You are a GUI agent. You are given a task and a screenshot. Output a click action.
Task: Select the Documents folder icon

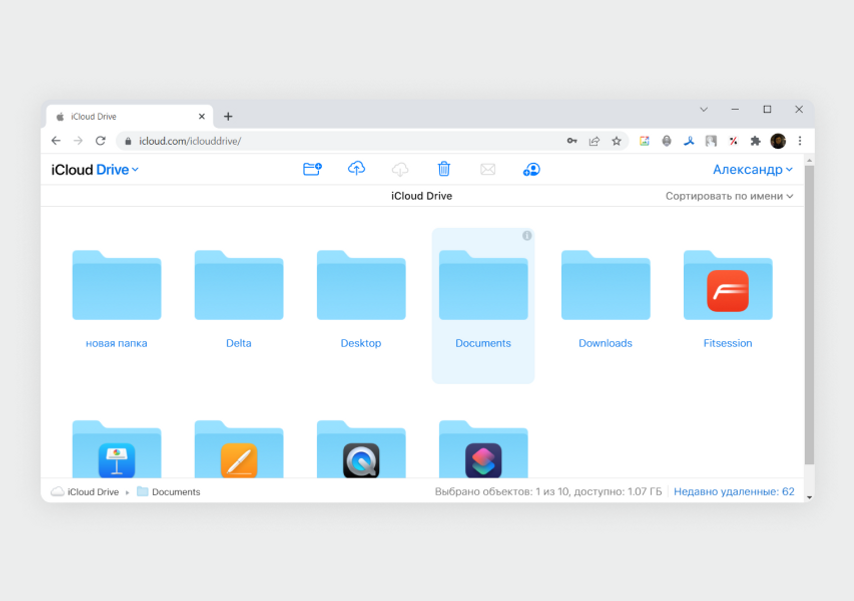[x=483, y=285]
